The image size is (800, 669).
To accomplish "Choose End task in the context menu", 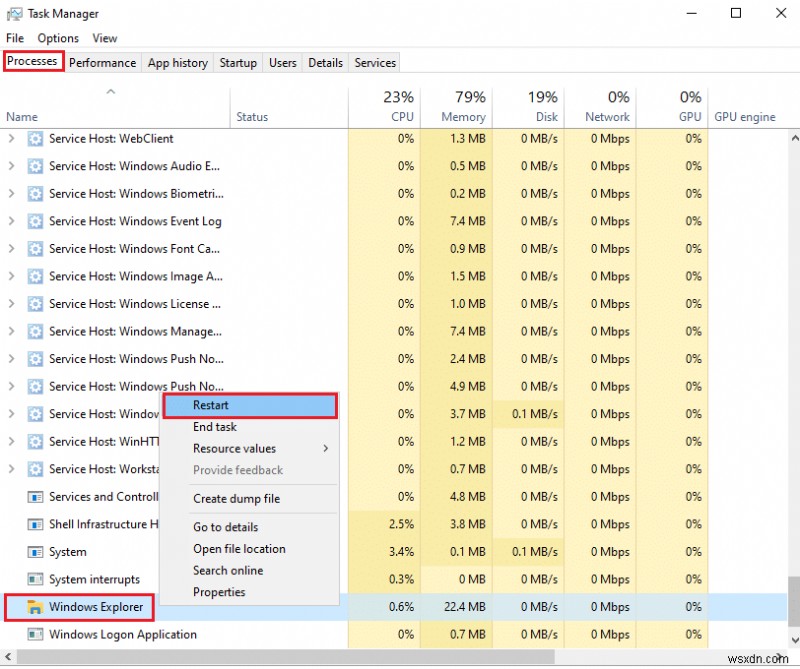I will (x=215, y=426).
